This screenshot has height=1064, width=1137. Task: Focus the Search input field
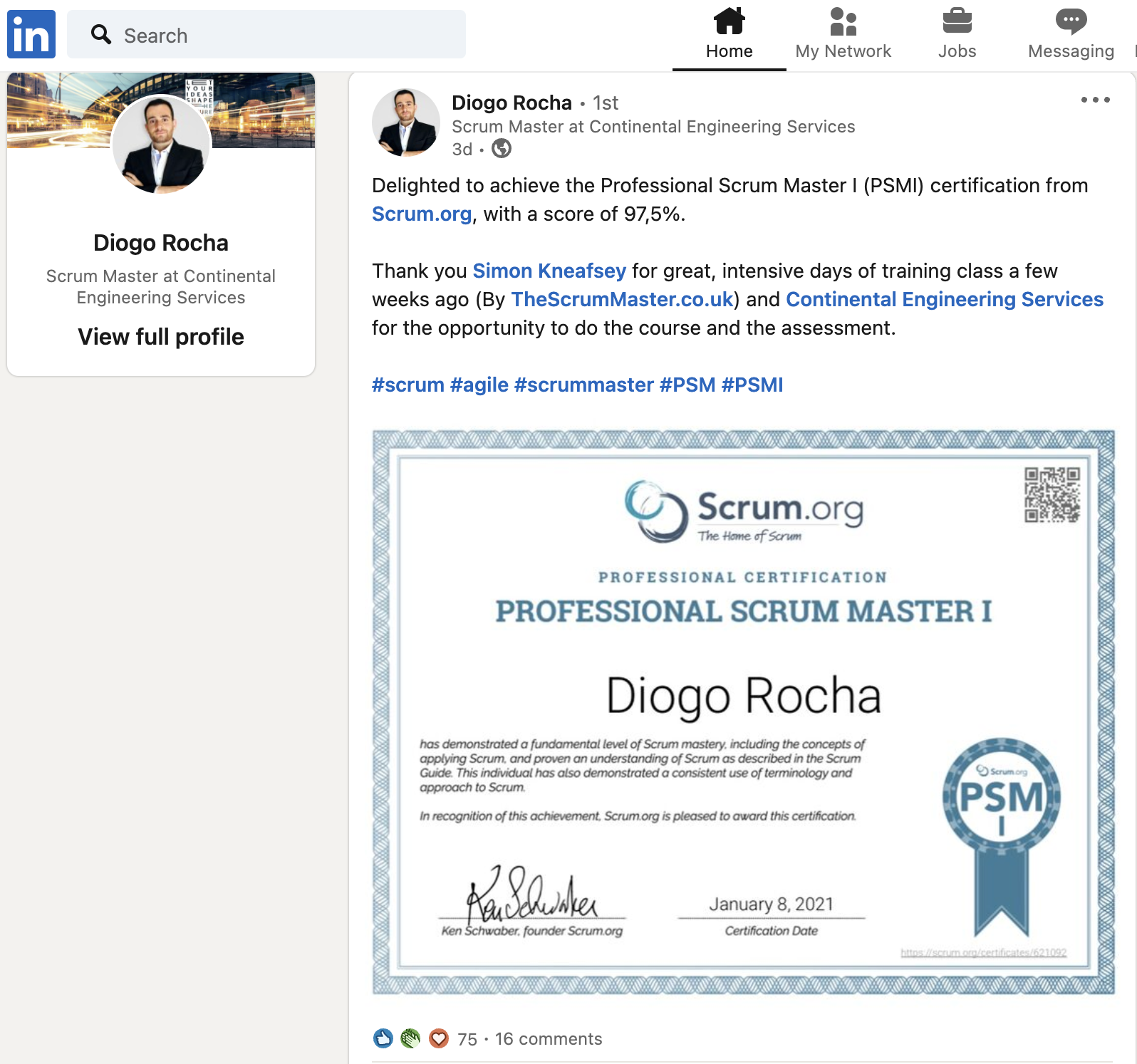[266, 34]
